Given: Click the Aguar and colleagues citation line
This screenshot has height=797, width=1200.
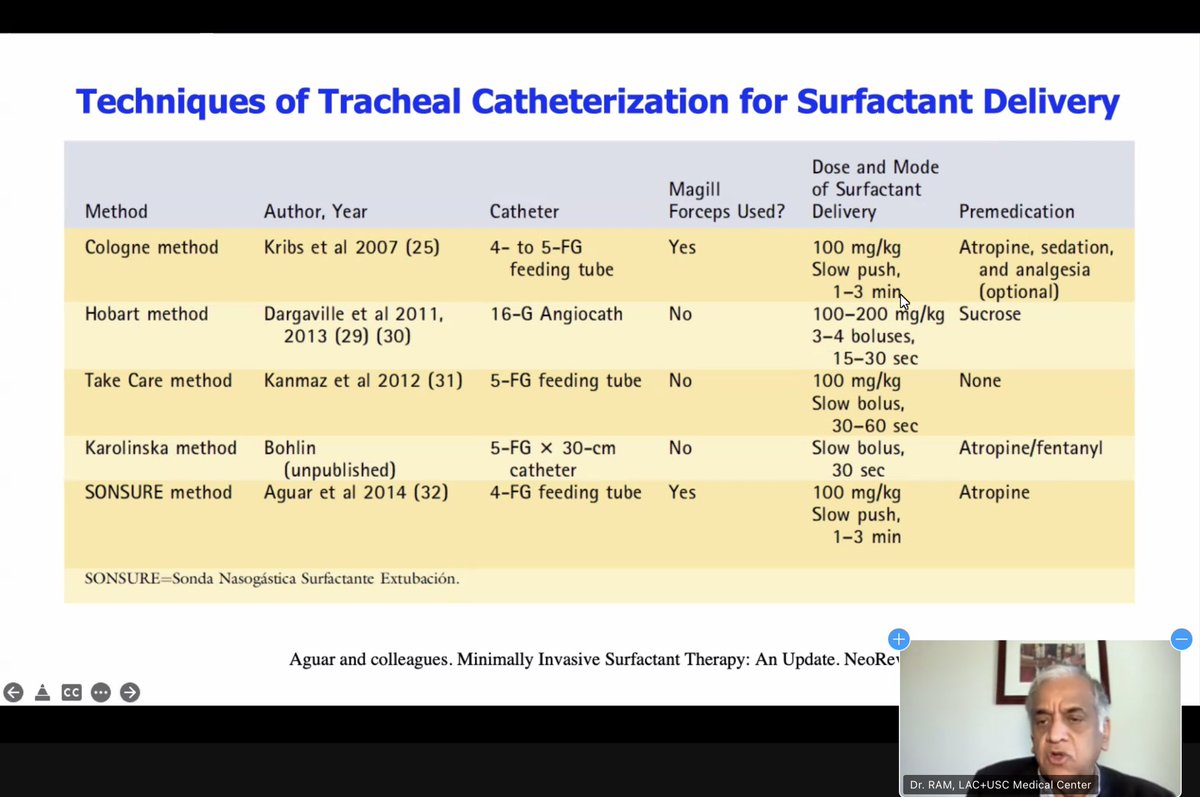Looking at the screenshot, I should pos(594,659).
